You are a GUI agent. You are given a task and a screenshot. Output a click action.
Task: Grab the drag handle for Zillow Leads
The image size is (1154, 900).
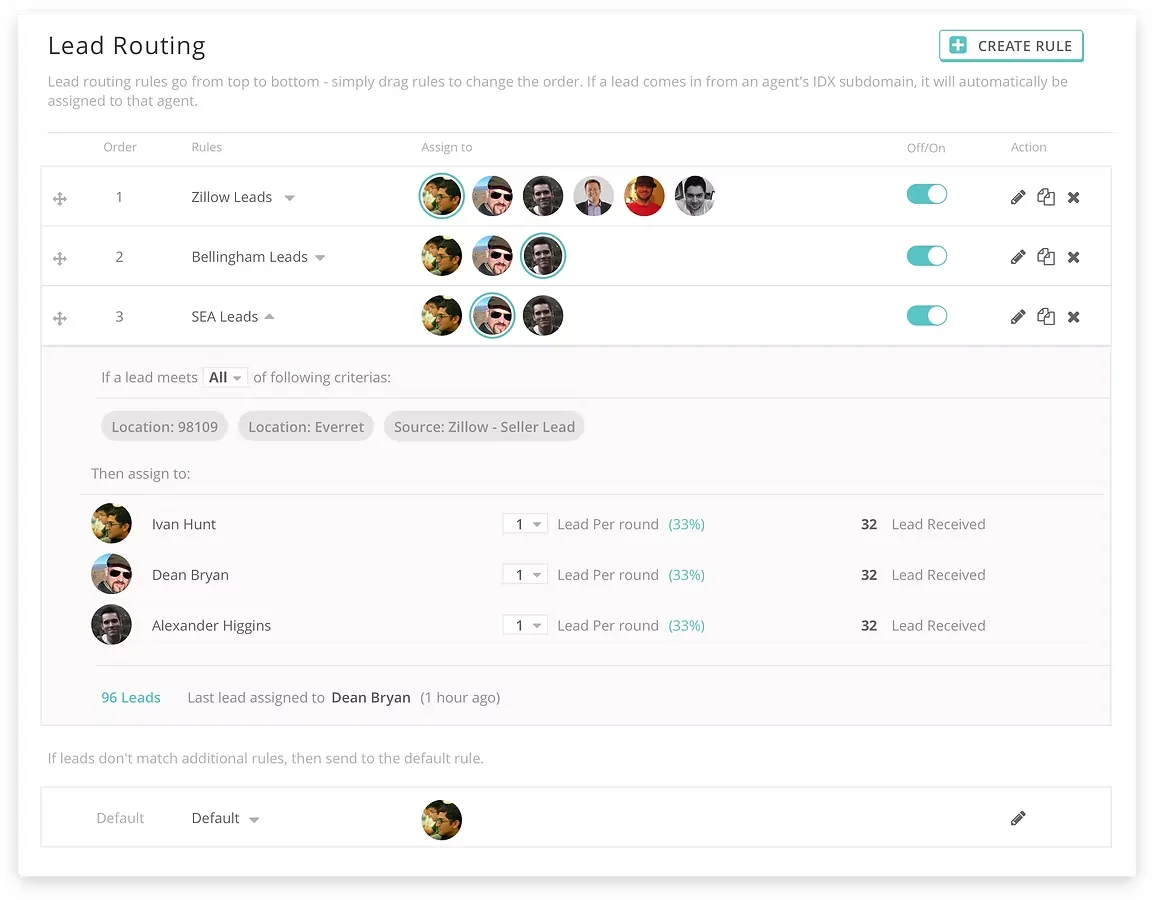pos(60,198)
